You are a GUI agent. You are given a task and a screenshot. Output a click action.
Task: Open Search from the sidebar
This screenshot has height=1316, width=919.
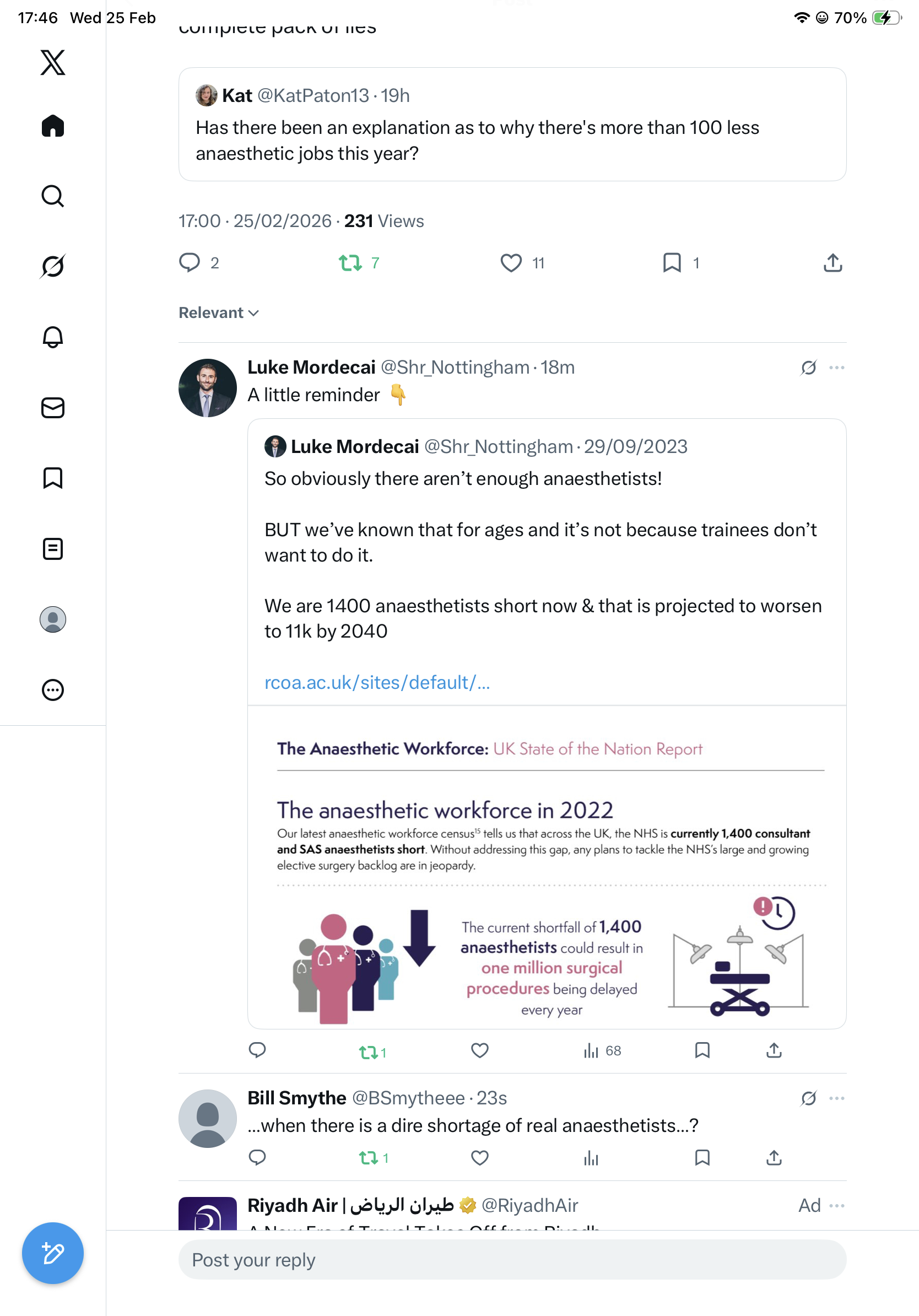53,196
